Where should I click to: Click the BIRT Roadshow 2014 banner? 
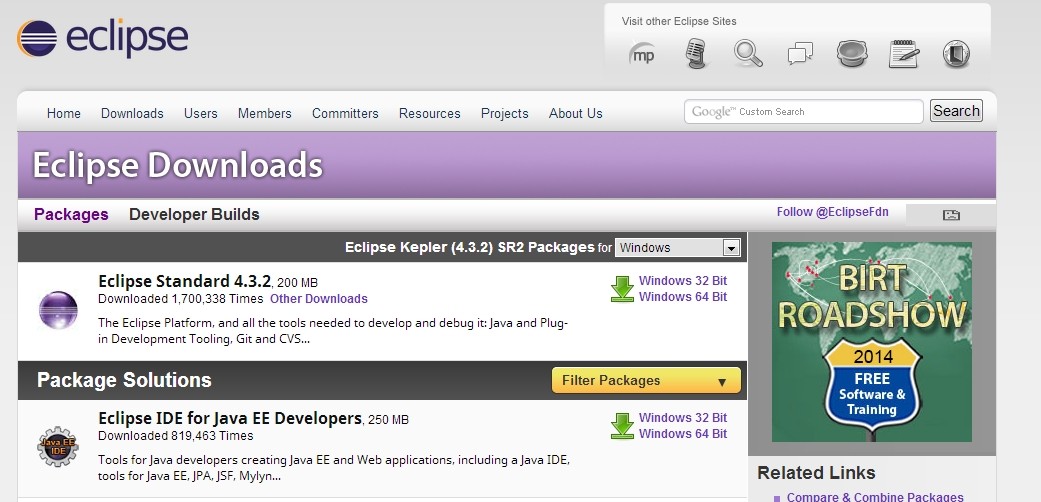872,342
